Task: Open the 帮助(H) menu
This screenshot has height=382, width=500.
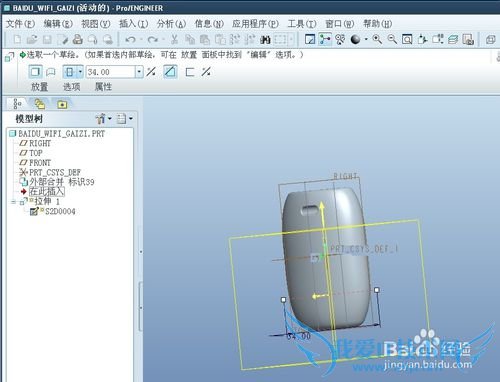Action: pyautogui.click(x=377, y=24)
